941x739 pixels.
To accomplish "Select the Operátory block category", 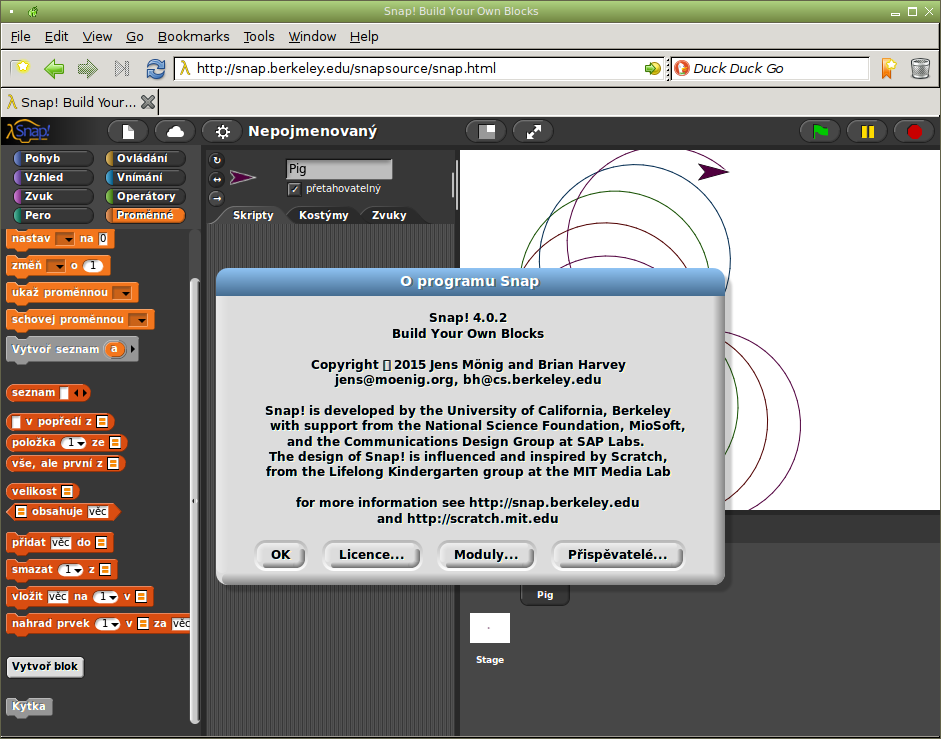I will pyautogui.click(x=145, y=196).
